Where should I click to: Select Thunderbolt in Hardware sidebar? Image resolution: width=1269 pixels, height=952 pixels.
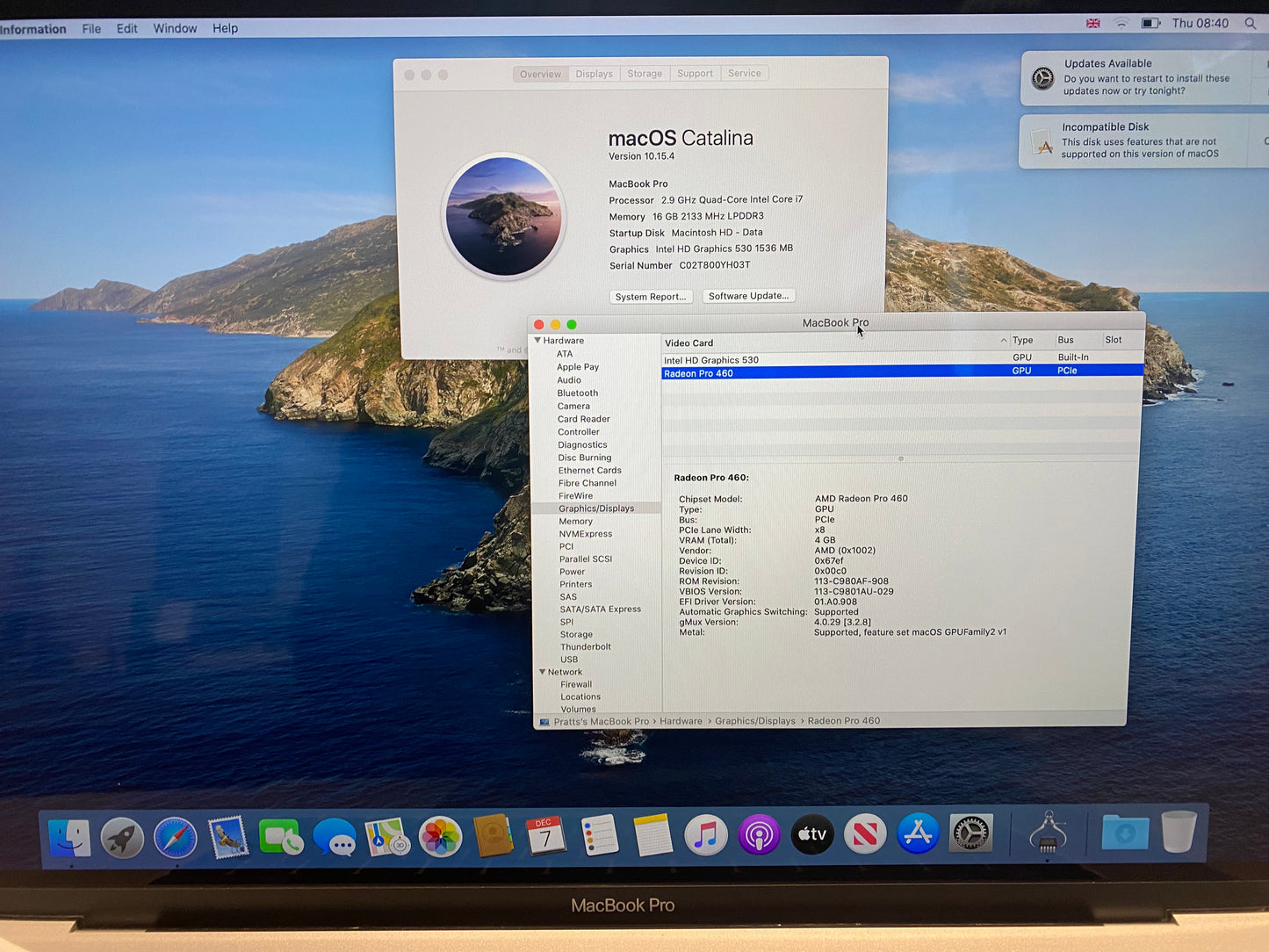click(x=586, y=647)
